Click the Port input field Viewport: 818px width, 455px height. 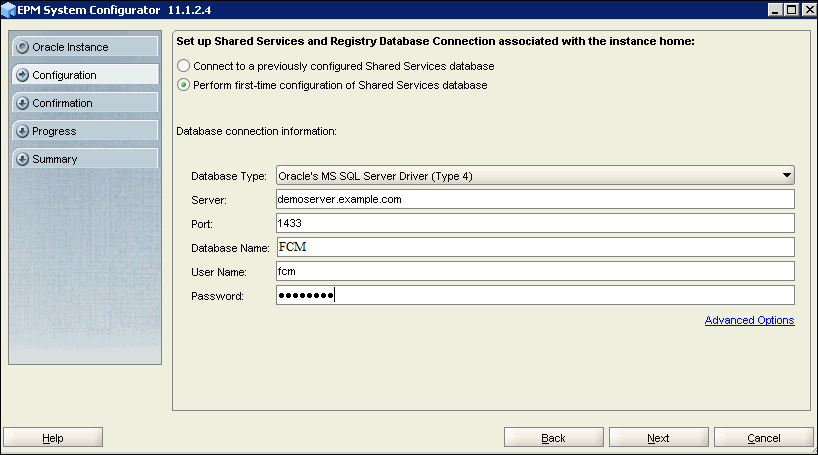(535, 223)
